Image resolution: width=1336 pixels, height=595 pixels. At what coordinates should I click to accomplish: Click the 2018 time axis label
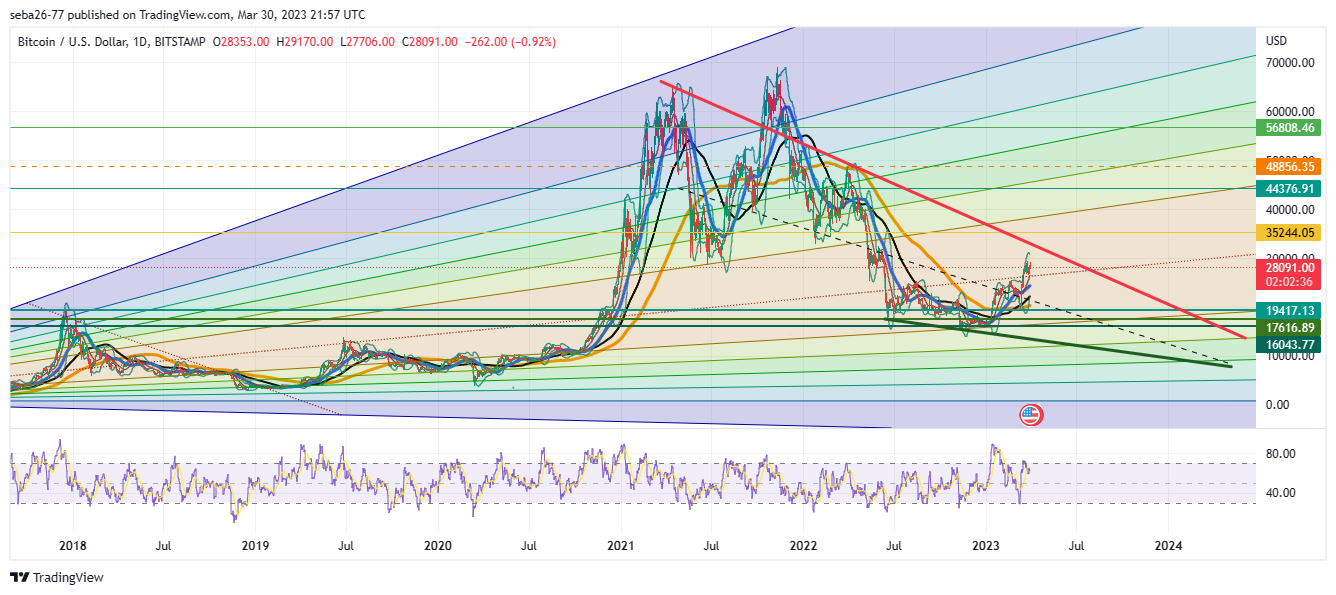72,546
